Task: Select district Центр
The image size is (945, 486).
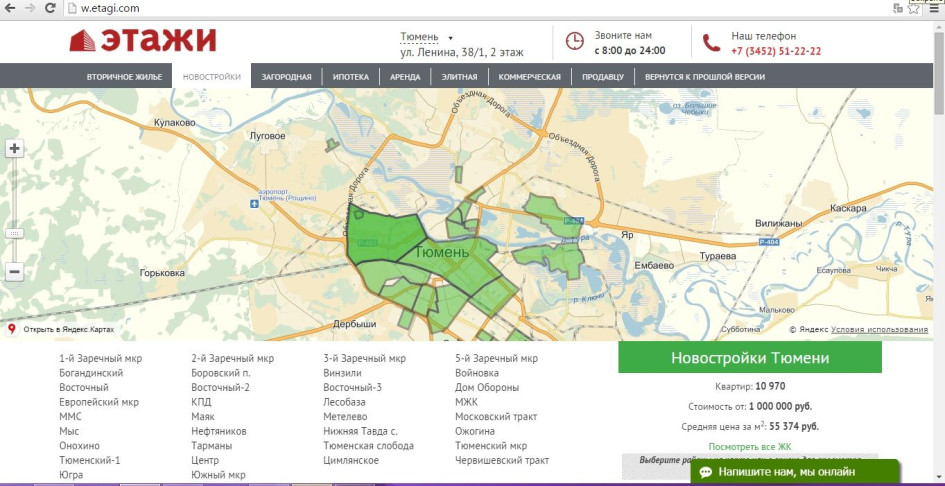Action: 206,460
